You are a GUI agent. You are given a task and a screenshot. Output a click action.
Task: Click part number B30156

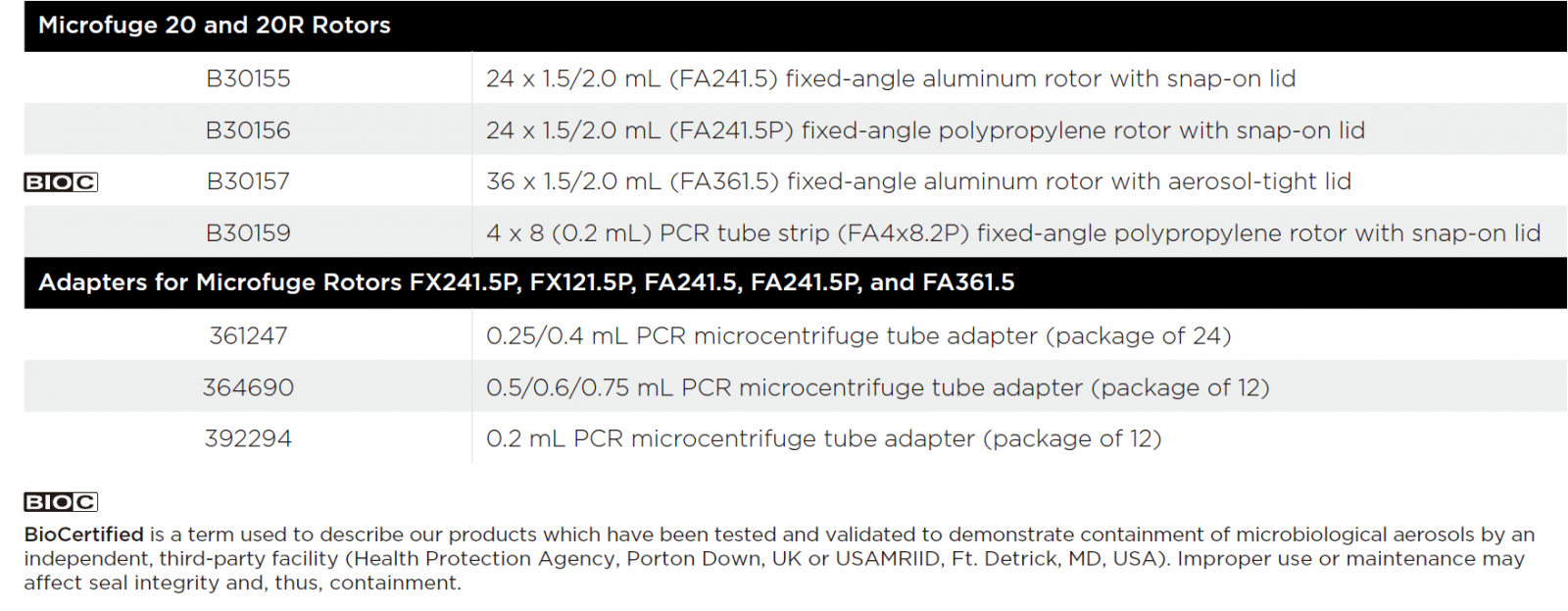(248, 130)
